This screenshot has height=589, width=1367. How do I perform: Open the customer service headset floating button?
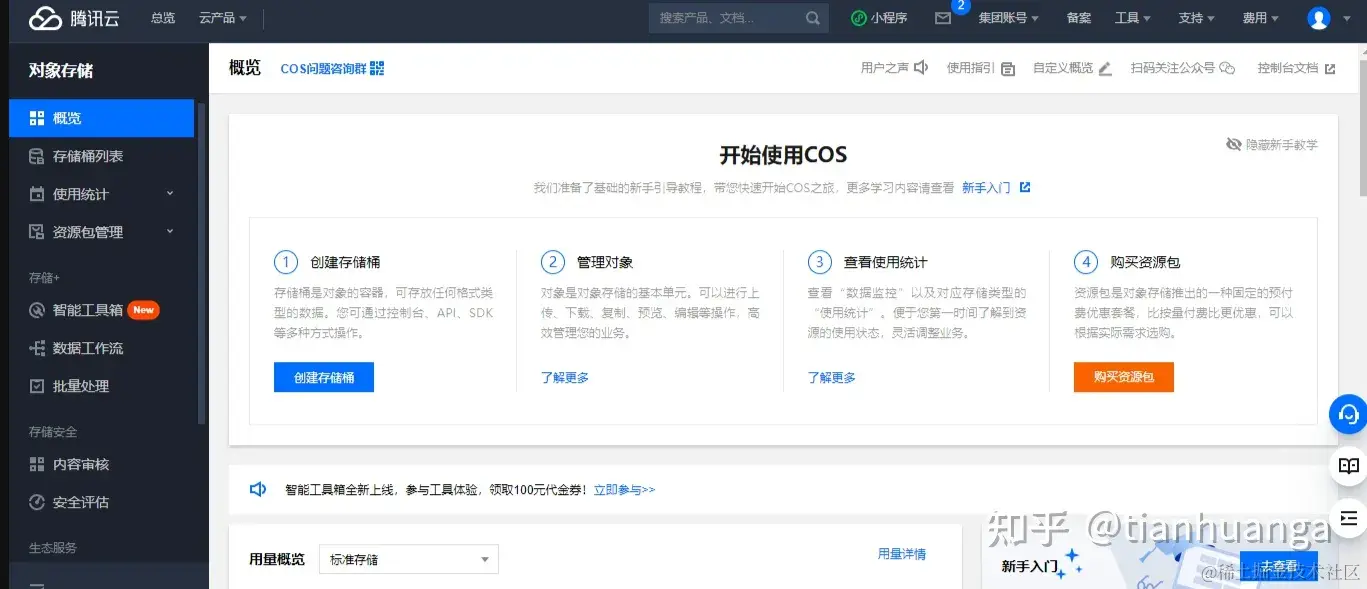[1348, 413]
